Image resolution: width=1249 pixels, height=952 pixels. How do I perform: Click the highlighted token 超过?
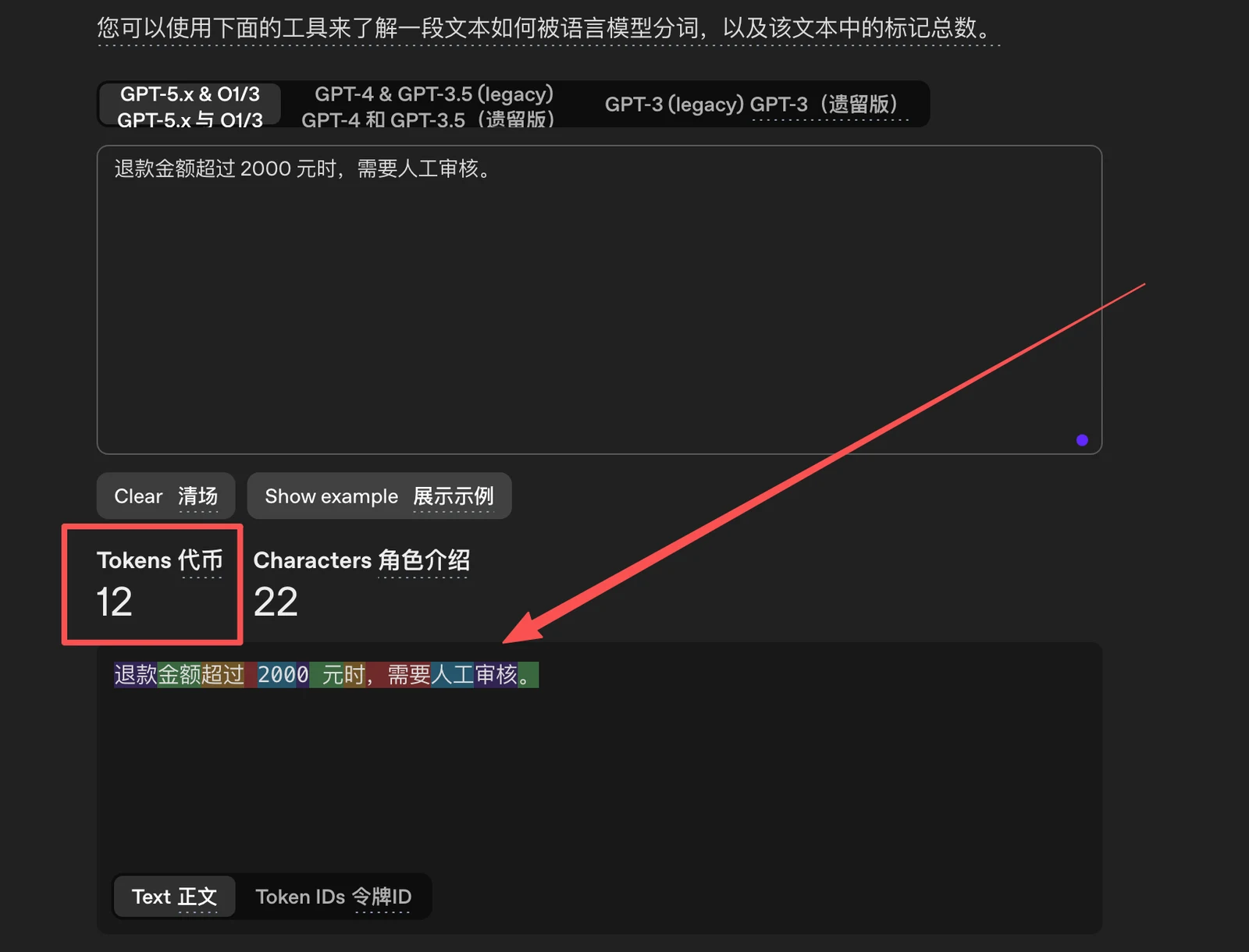223,674
